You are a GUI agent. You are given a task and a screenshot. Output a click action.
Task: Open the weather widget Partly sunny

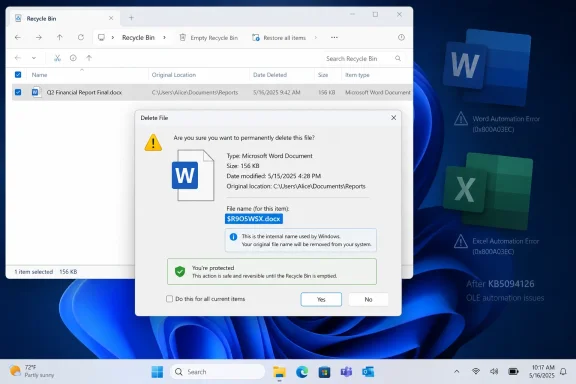(32, 371)
